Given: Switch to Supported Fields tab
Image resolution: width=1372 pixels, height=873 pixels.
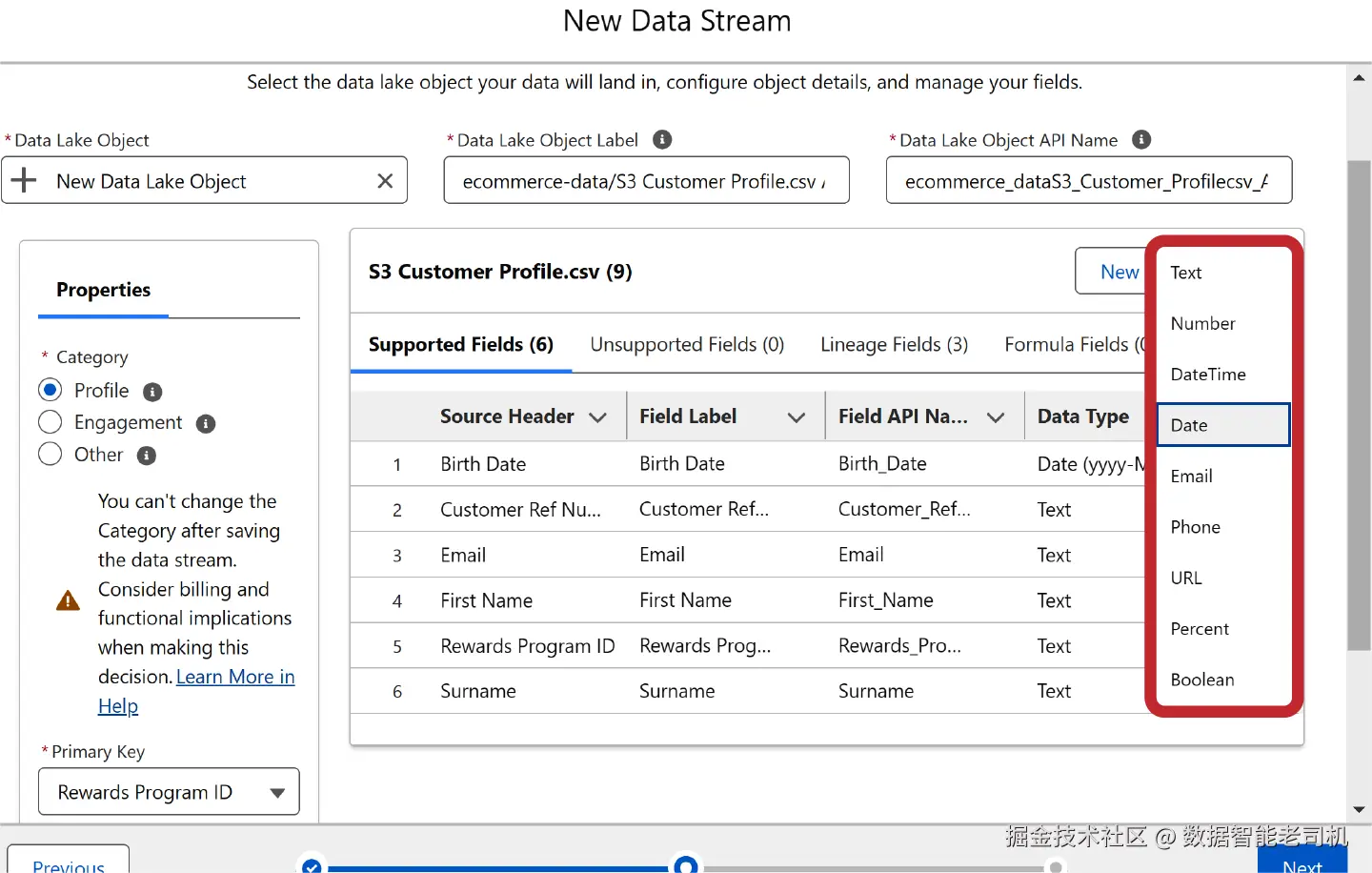Looking at the screenshot, I should click(461, 345).
